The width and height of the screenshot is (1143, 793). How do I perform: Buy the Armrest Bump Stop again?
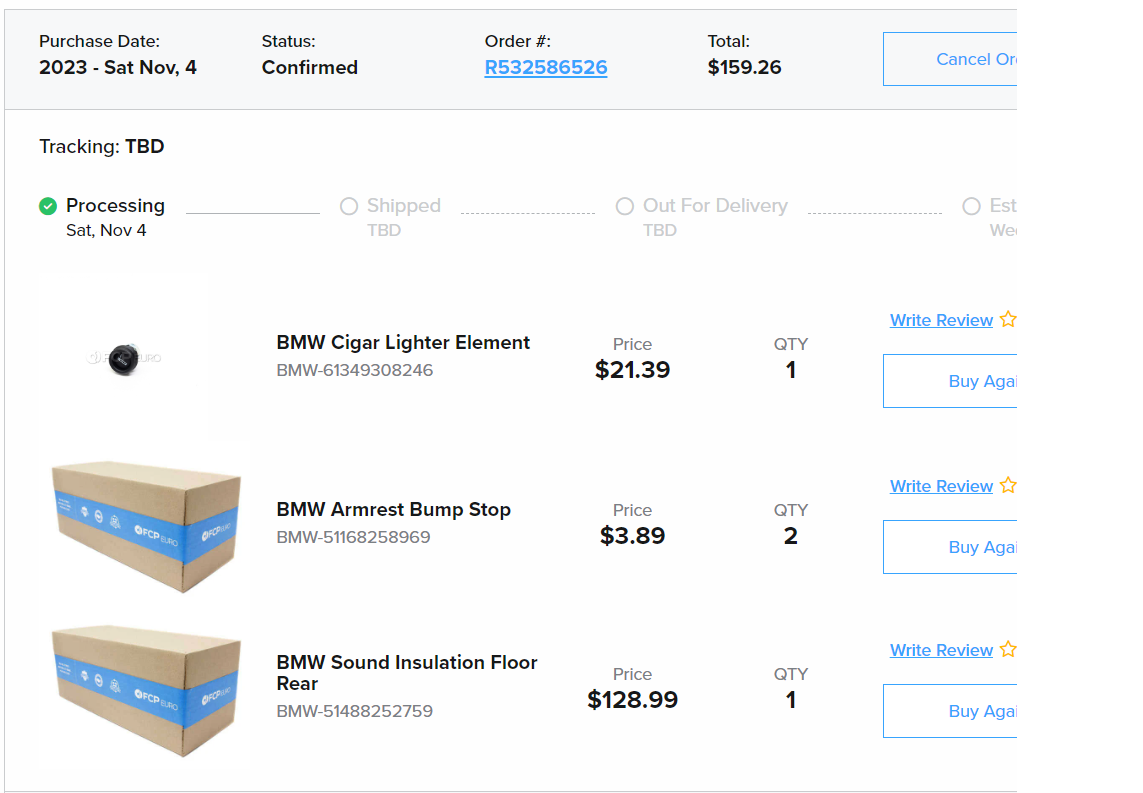coord(950,547)
